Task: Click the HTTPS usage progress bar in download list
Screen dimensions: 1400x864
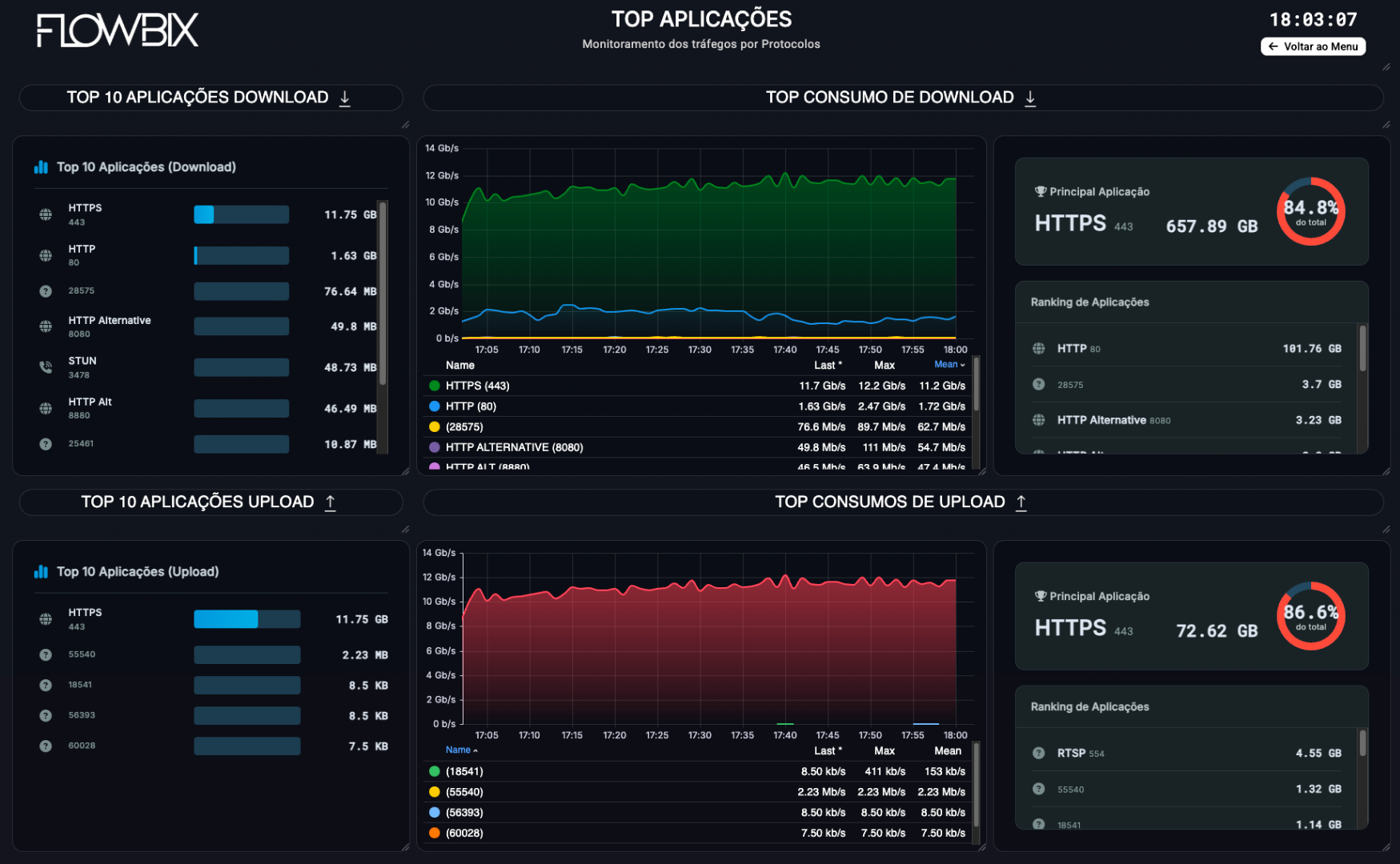Action: pos(241,214)
